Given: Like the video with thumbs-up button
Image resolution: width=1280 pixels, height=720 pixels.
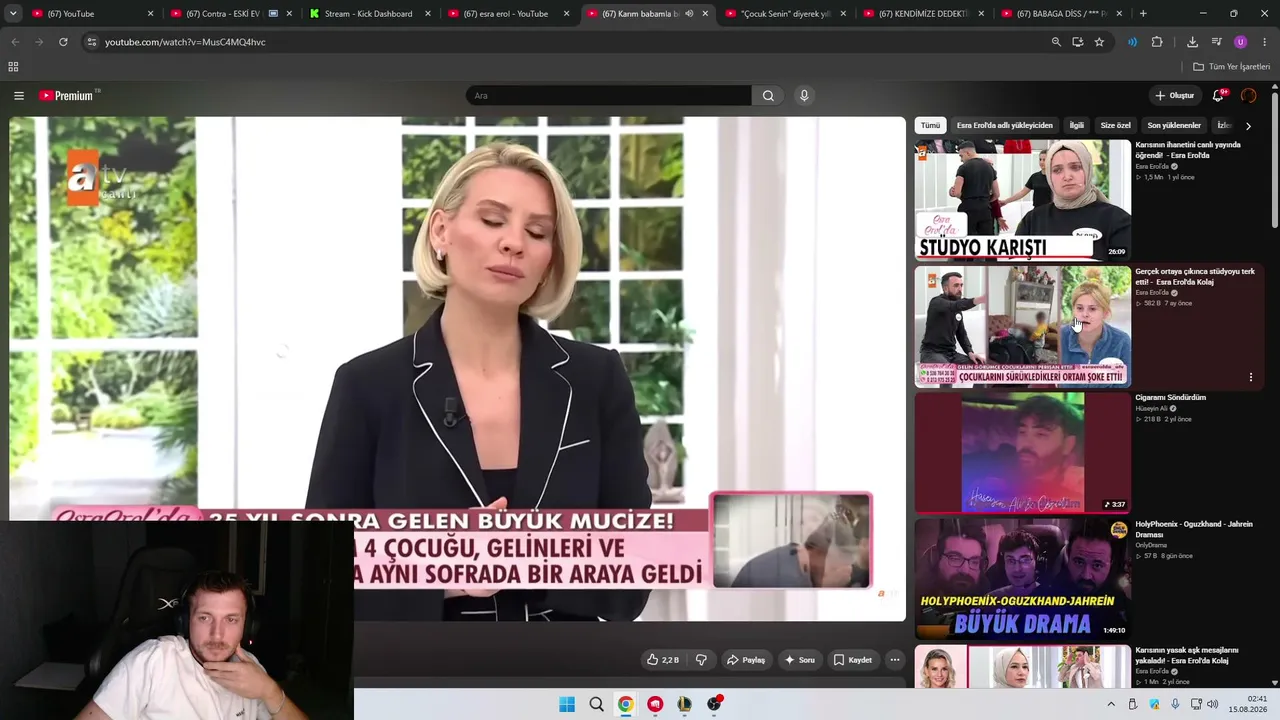Looking at the screenshot, I should click(x=662, y=660).
